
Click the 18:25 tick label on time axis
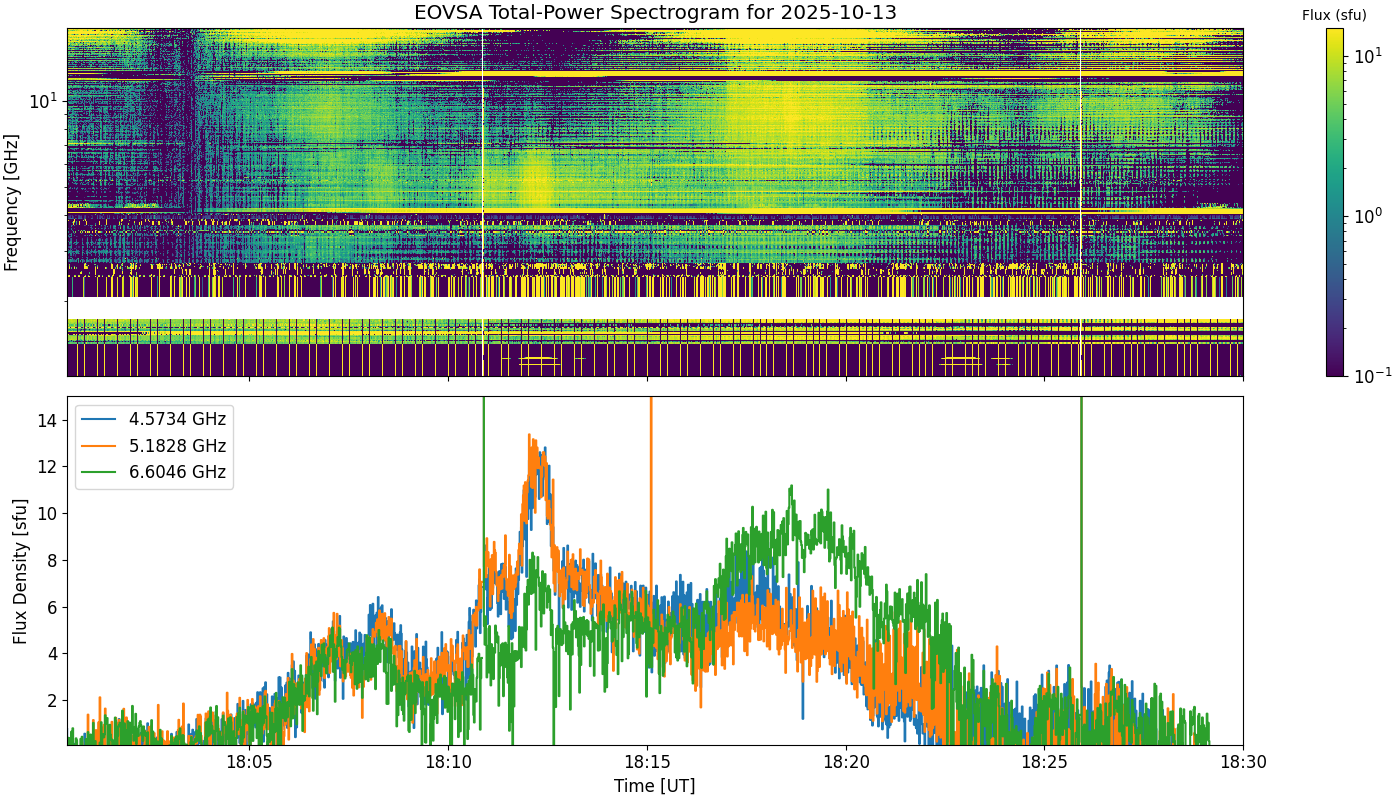(1044, 764)
